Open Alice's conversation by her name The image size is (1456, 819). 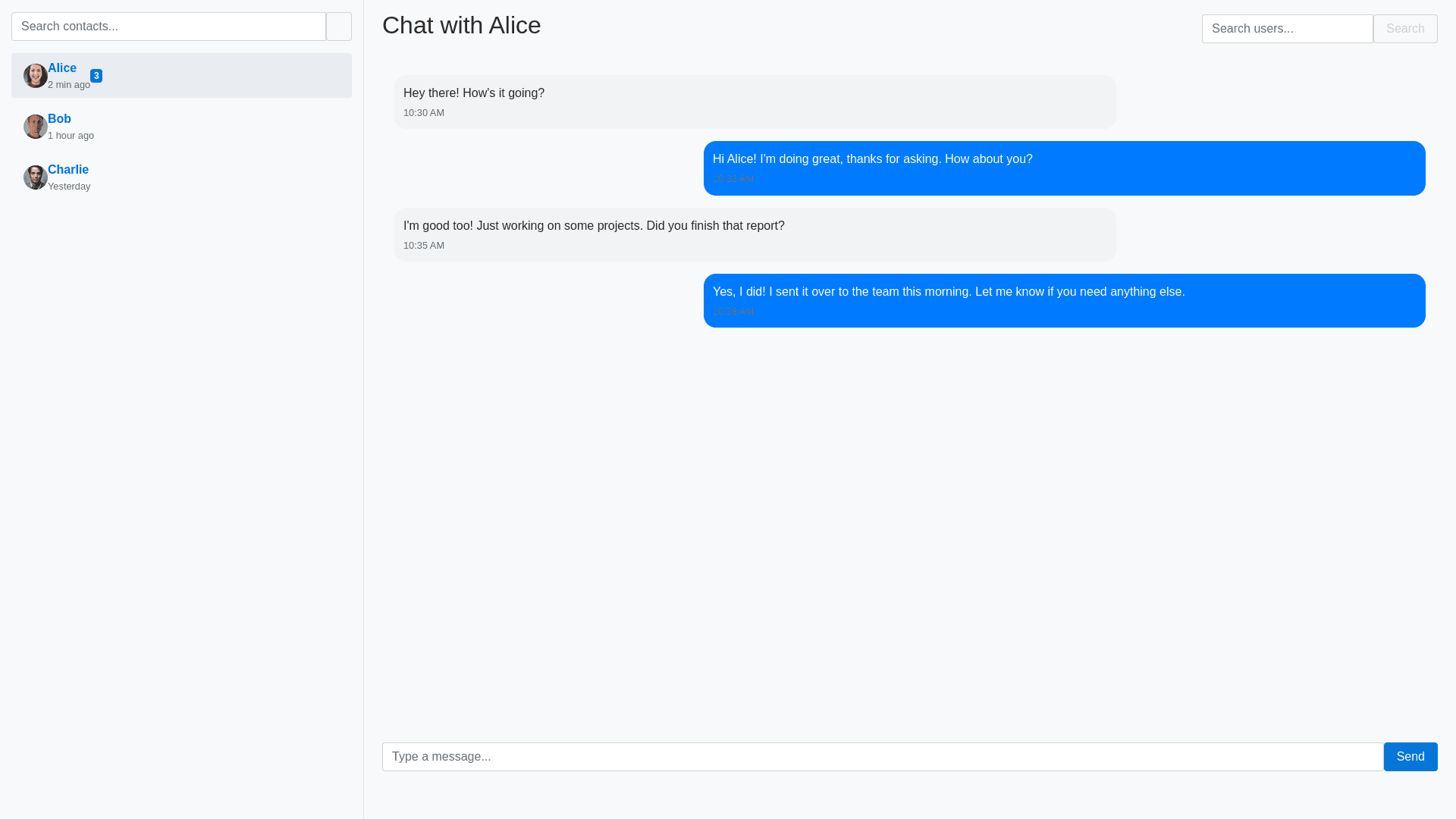tap(62, 68)
